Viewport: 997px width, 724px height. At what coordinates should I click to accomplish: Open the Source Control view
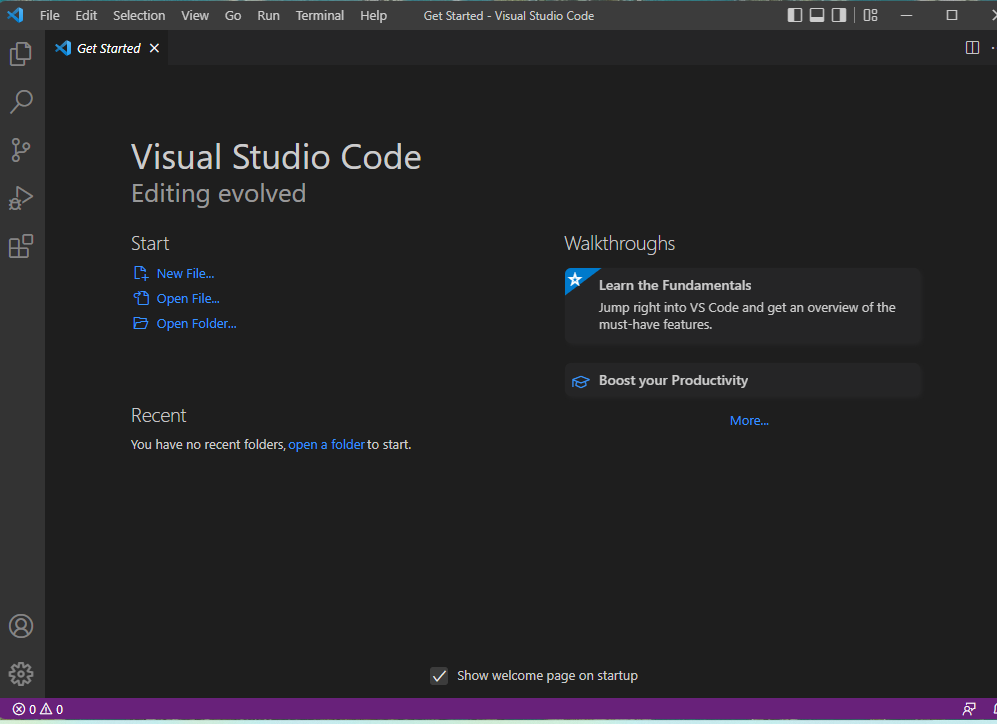(21, 150)
